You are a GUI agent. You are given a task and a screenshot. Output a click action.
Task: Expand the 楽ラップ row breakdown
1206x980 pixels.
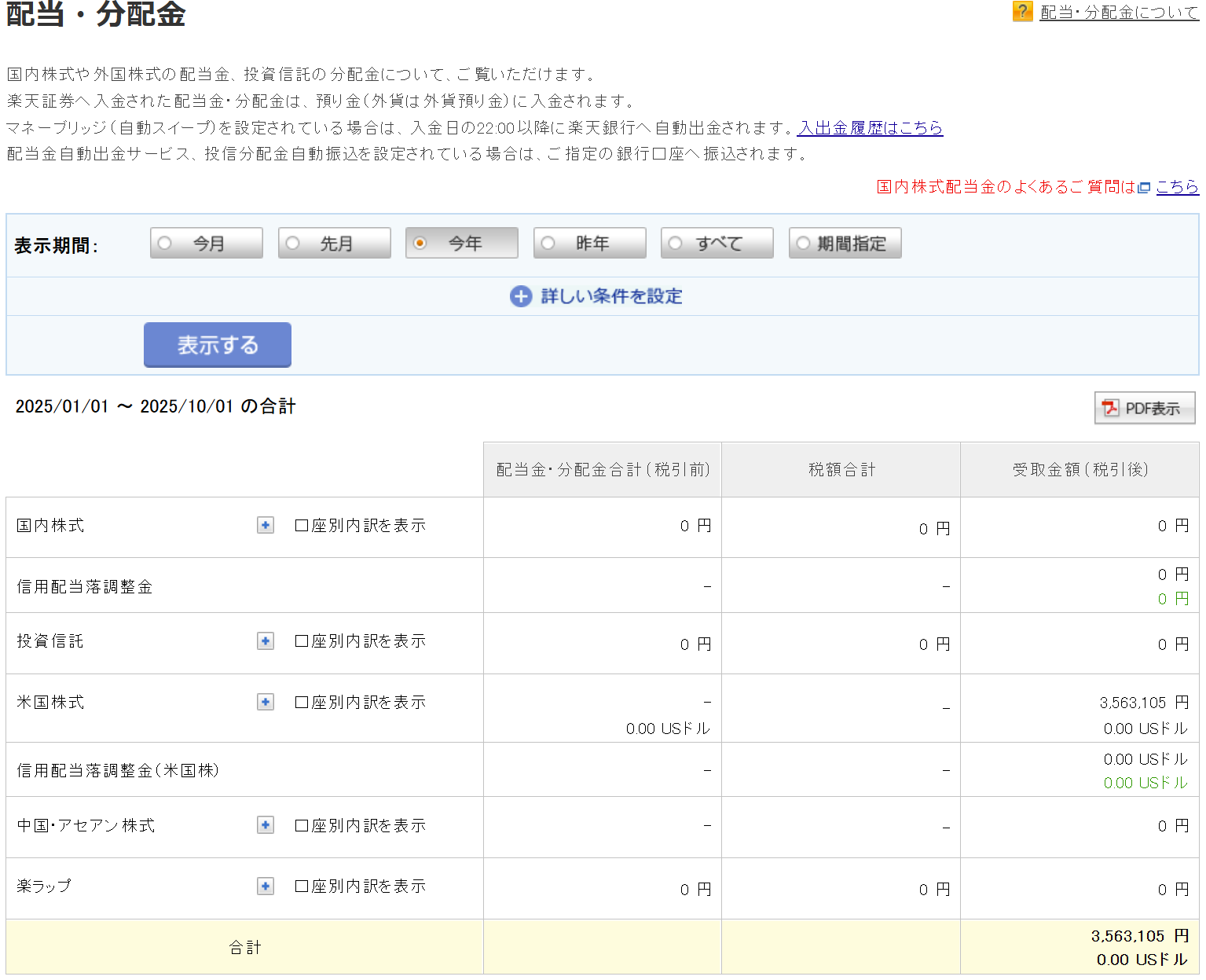pyautogui.click(x=266, y=886)
